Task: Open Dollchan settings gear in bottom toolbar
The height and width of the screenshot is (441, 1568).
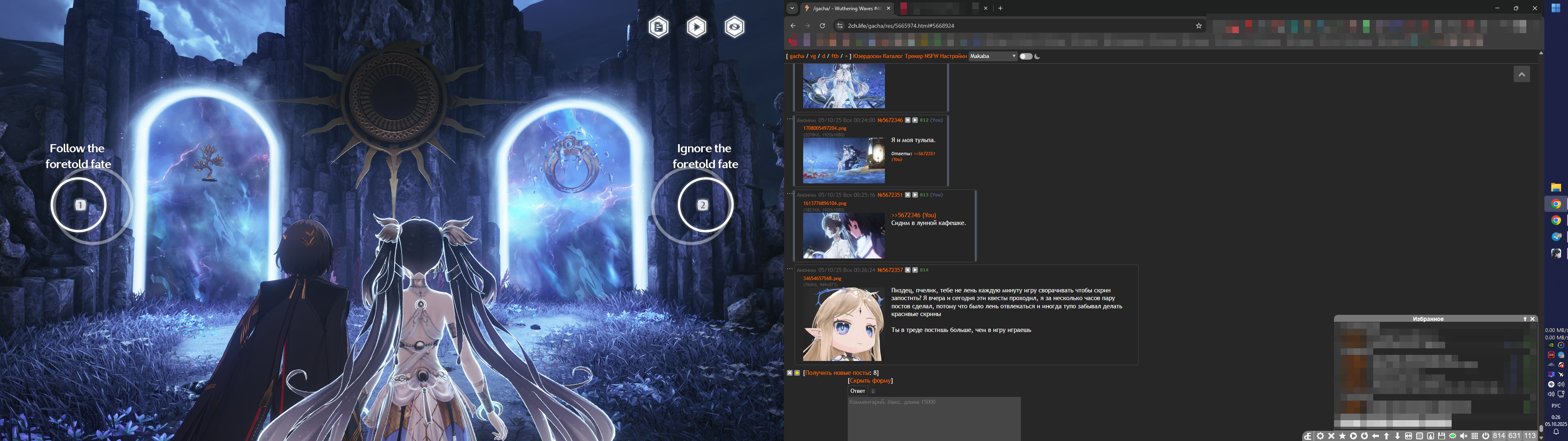Action: (1320, 436)
